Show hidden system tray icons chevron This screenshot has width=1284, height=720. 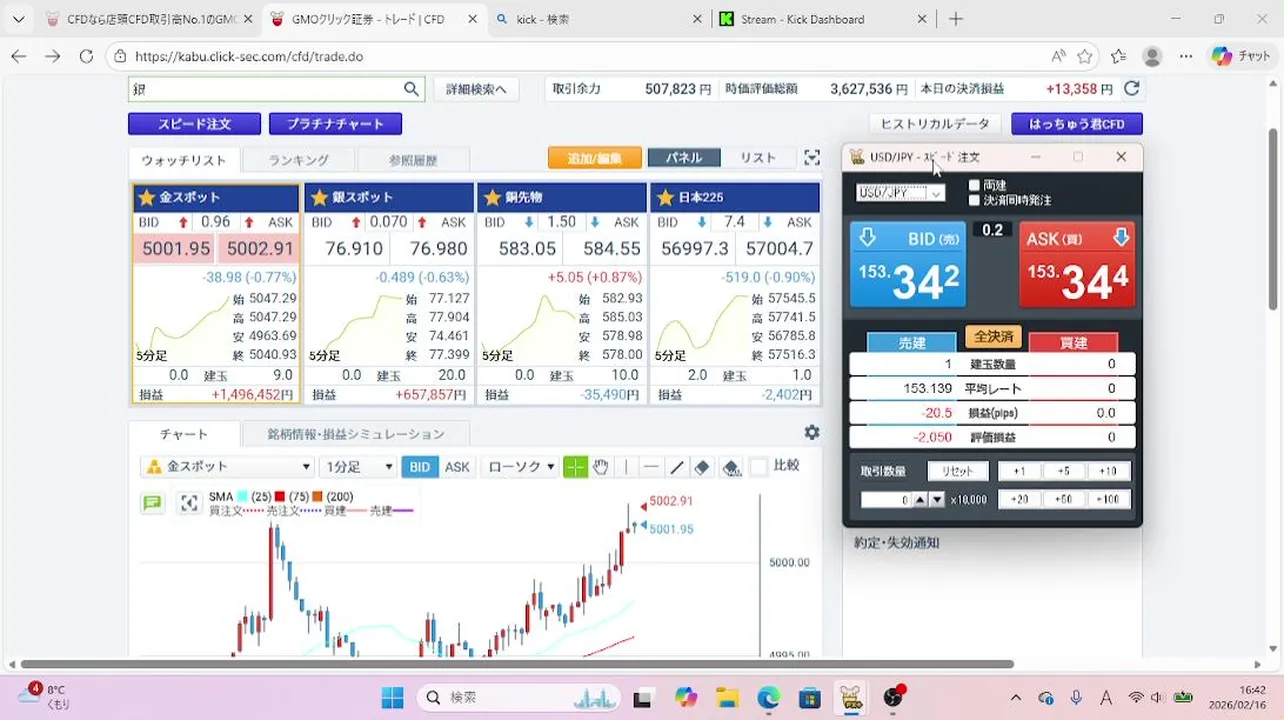(1016, 698)
